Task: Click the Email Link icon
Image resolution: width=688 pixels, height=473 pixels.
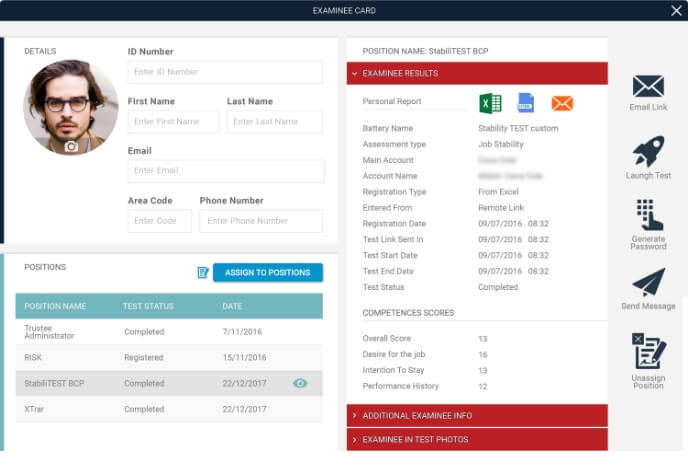Action: click(x=648, y=87)
